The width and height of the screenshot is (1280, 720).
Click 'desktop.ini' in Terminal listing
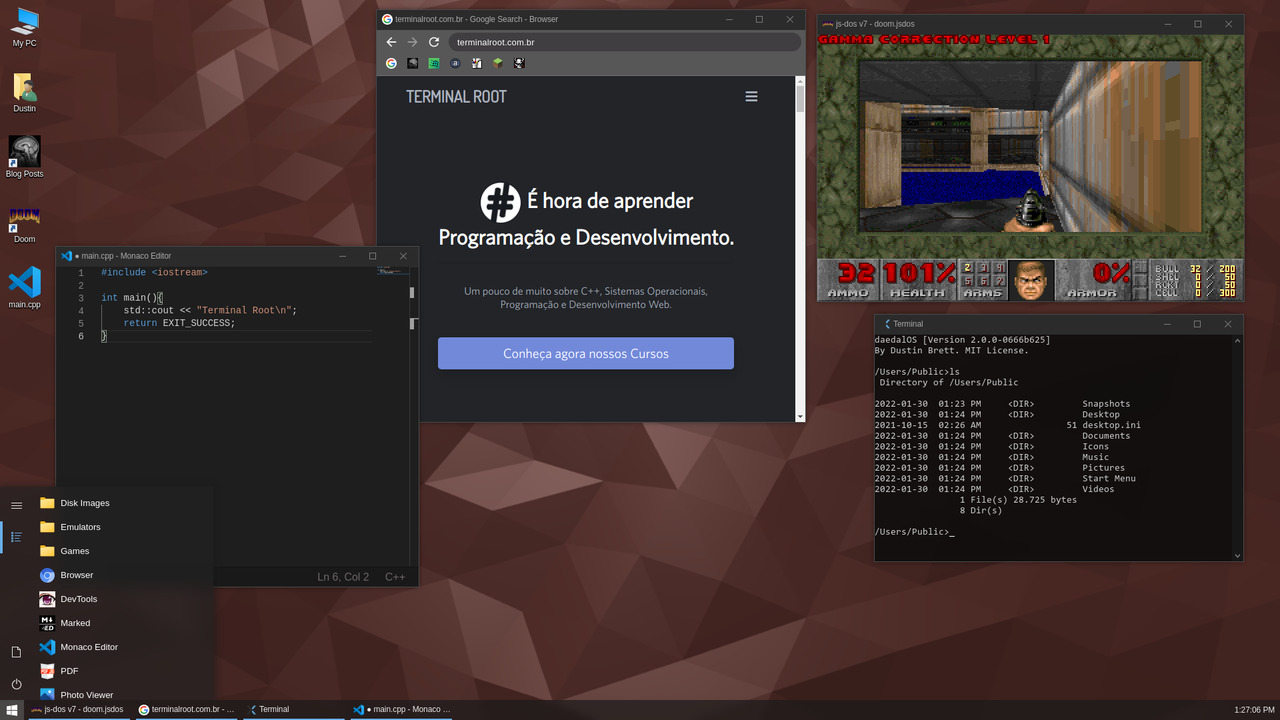(x=1111, y=425)
